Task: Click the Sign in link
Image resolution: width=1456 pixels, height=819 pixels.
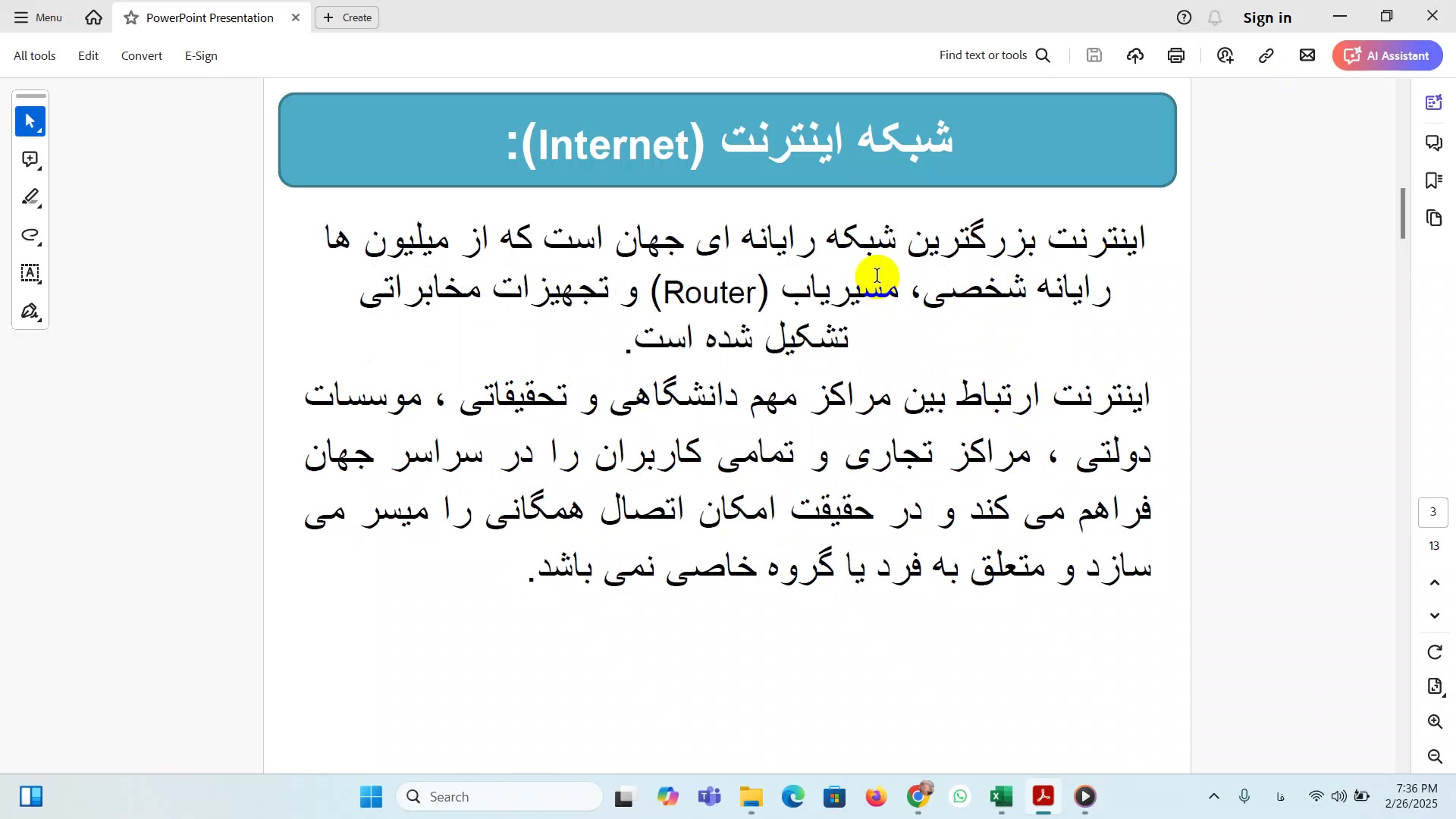Action: pyautogui.click(x=1266, y=17)
